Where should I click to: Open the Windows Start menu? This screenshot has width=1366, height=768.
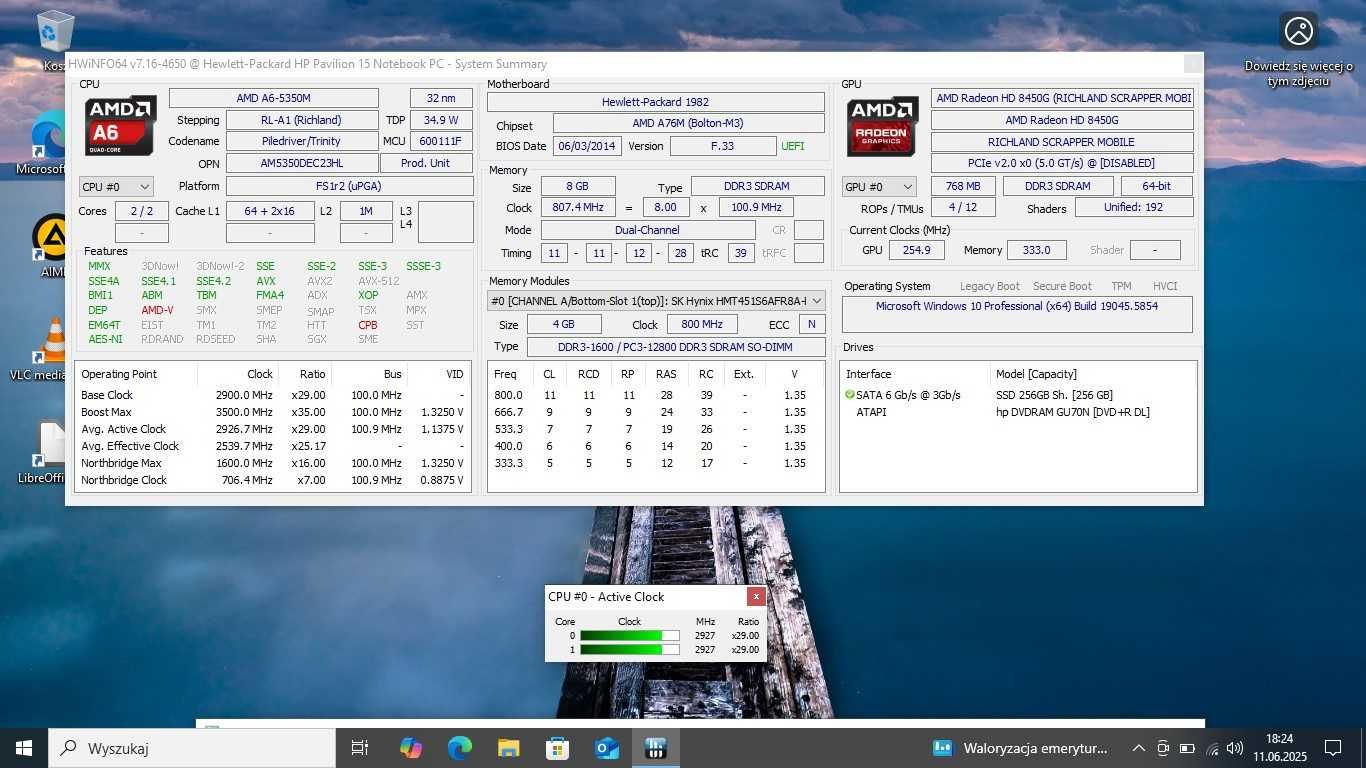[x=24, y=748]
